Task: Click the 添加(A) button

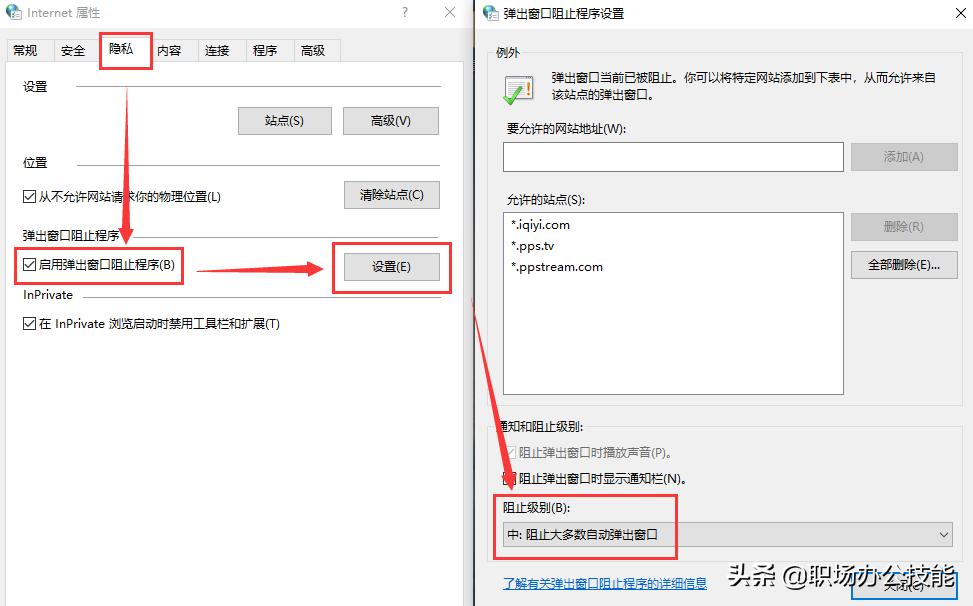Action: [x=903, y=157]
